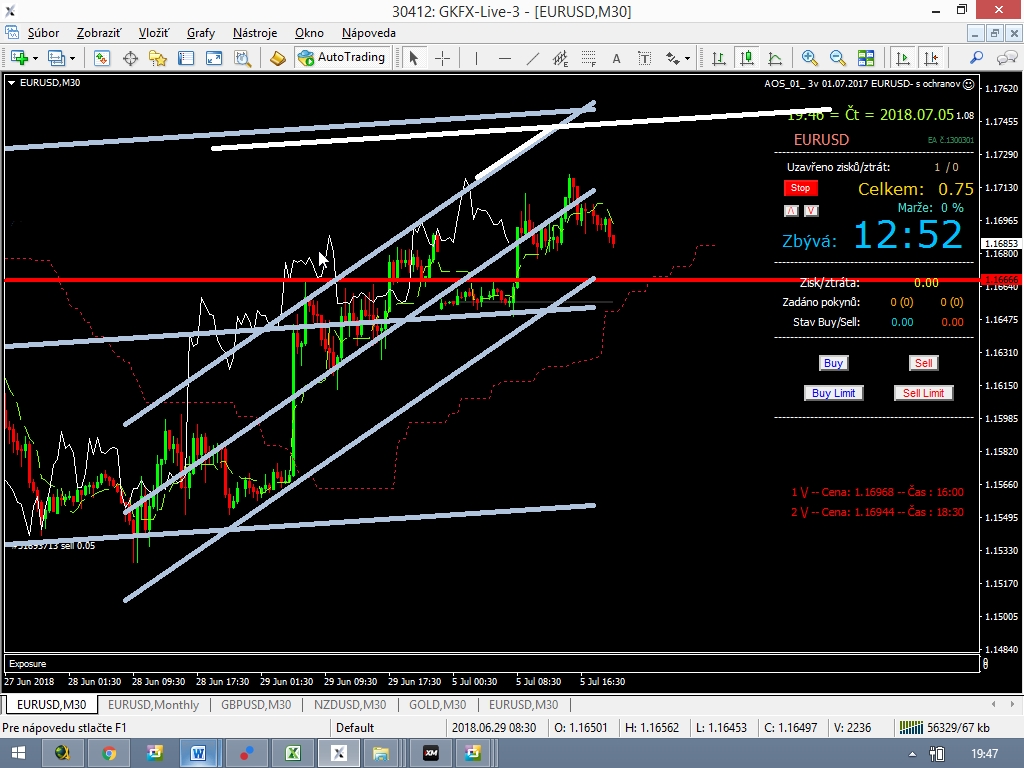Place a Buy Limit order
Viewport: 1024px width, 768px height.
(833, 393)
